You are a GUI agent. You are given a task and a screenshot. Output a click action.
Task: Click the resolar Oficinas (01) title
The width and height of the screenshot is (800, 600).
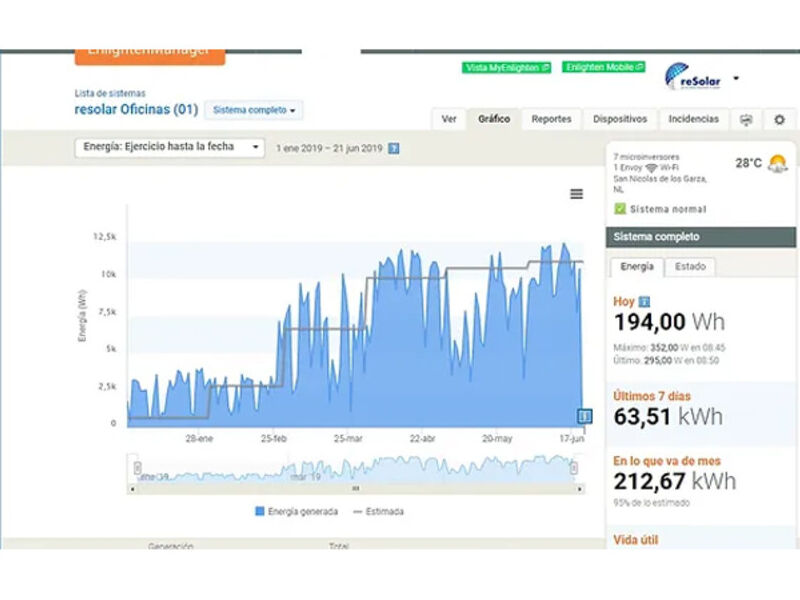pos(136,109)
